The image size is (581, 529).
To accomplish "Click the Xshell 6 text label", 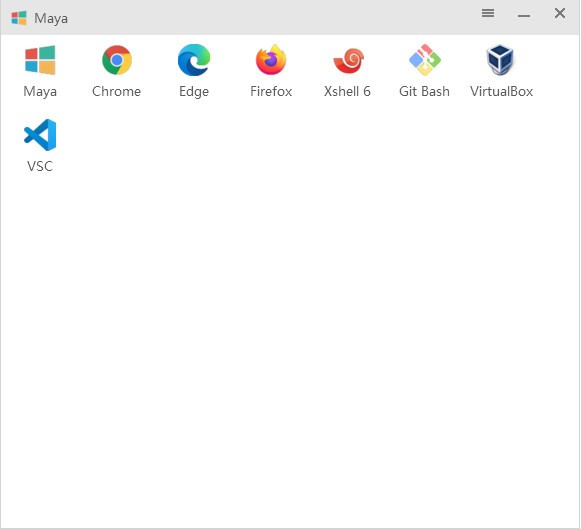I will (x=347, y=92).
